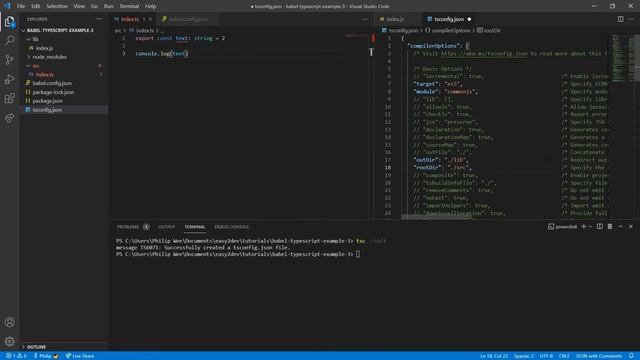Click the split editor right icon
The height and width of the screenshot is (360, 640).
pyautogui.click(x=620, y=19)
